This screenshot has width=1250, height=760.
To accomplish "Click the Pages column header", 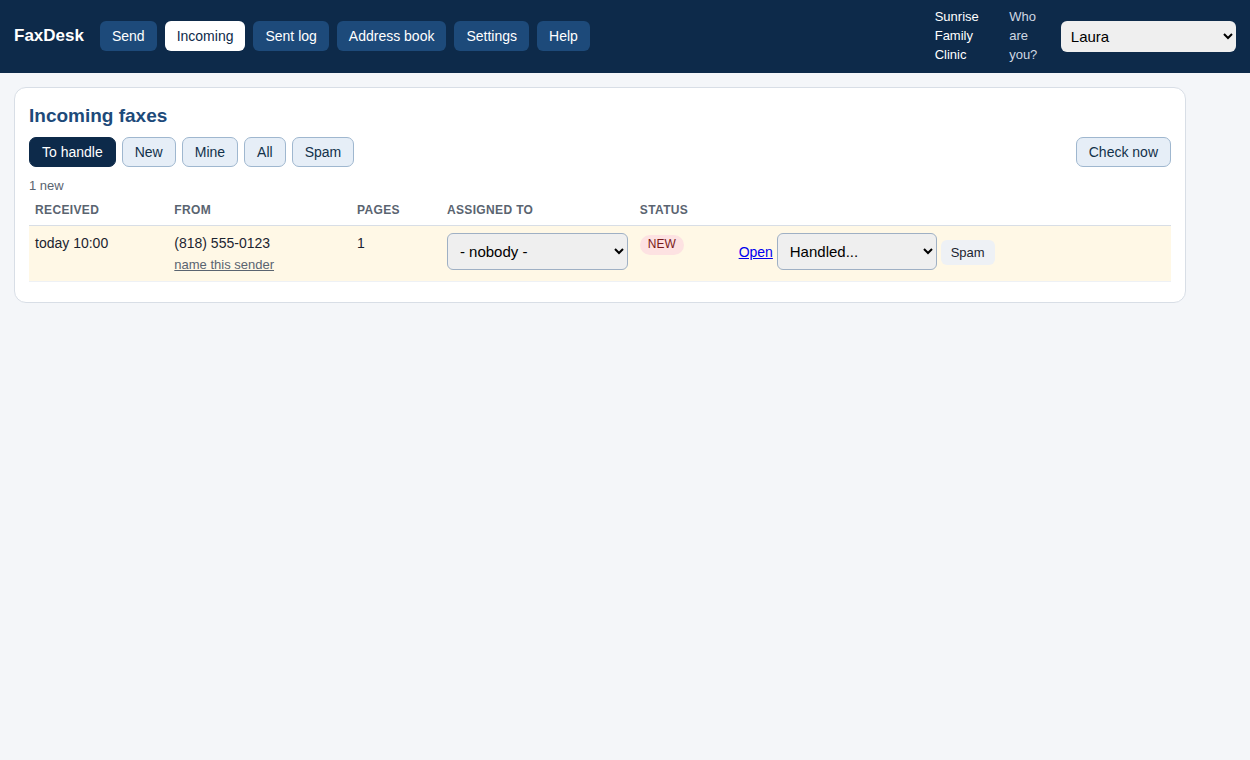I will 378,210.
